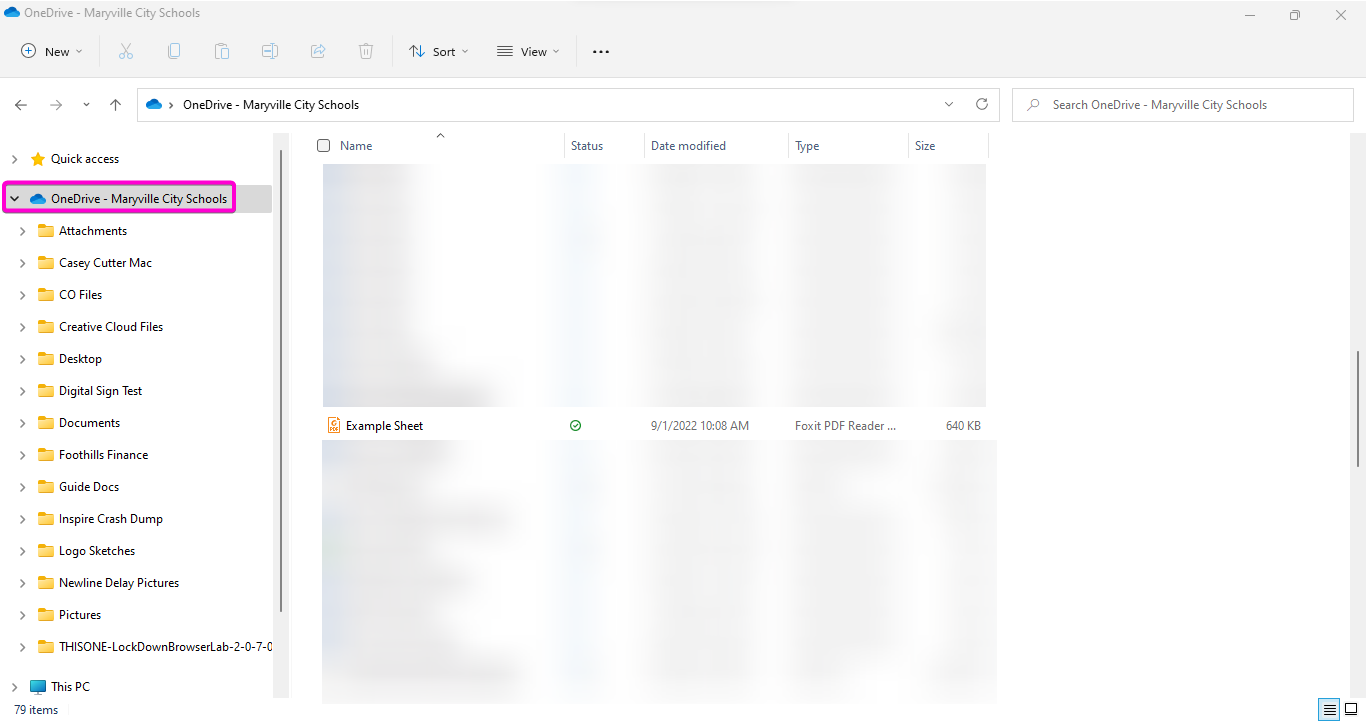
Task: Select the Example Sheet file name
Action: pos(384,426)
